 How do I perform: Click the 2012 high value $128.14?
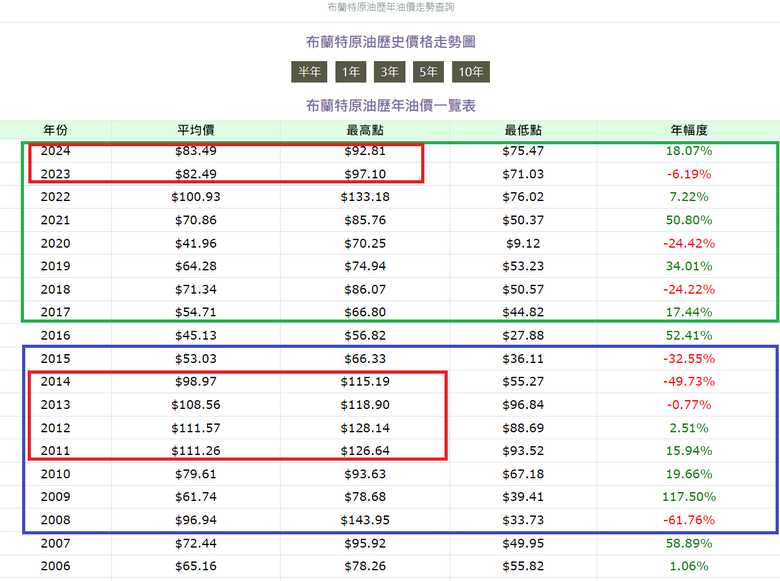pos(365,428)
